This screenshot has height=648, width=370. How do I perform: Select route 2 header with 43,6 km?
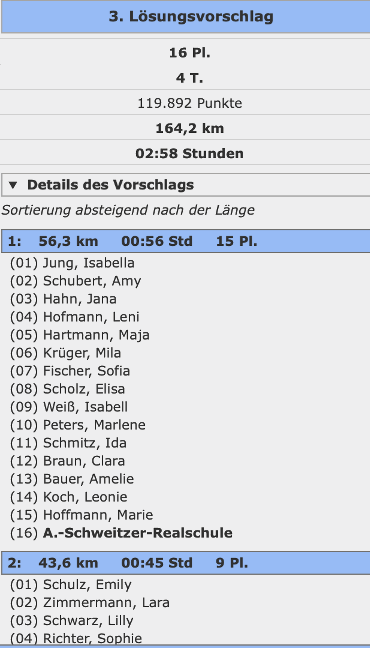(186, 563)
